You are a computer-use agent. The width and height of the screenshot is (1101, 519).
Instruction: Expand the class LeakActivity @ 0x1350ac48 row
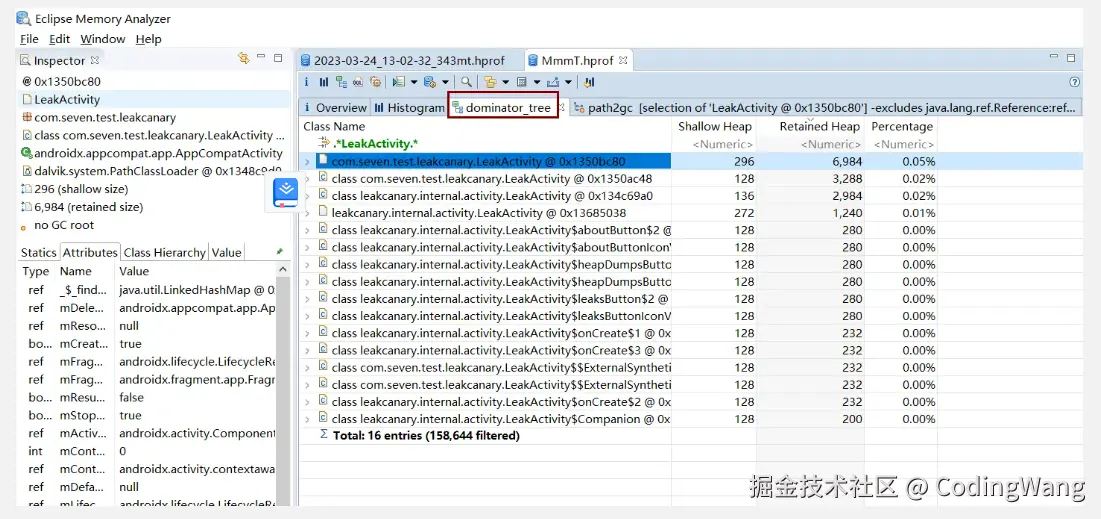coord(307,178)
